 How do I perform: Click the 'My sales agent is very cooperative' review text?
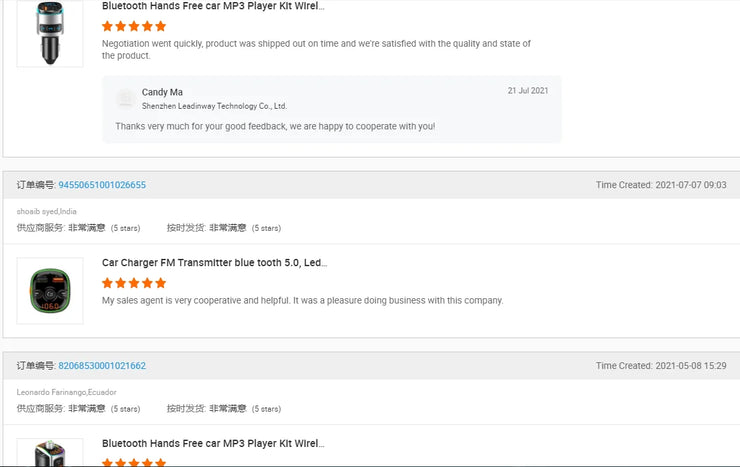302,300
